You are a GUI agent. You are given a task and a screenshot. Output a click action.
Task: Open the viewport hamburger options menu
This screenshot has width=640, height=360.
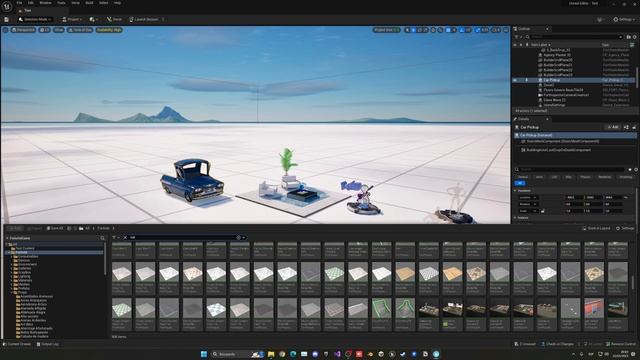click(5, 30)
